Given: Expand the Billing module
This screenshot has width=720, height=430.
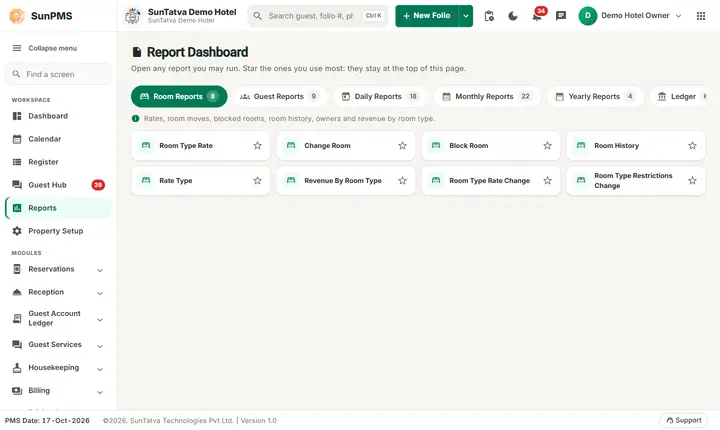Looking at the screenshot, I should [58, 390].
